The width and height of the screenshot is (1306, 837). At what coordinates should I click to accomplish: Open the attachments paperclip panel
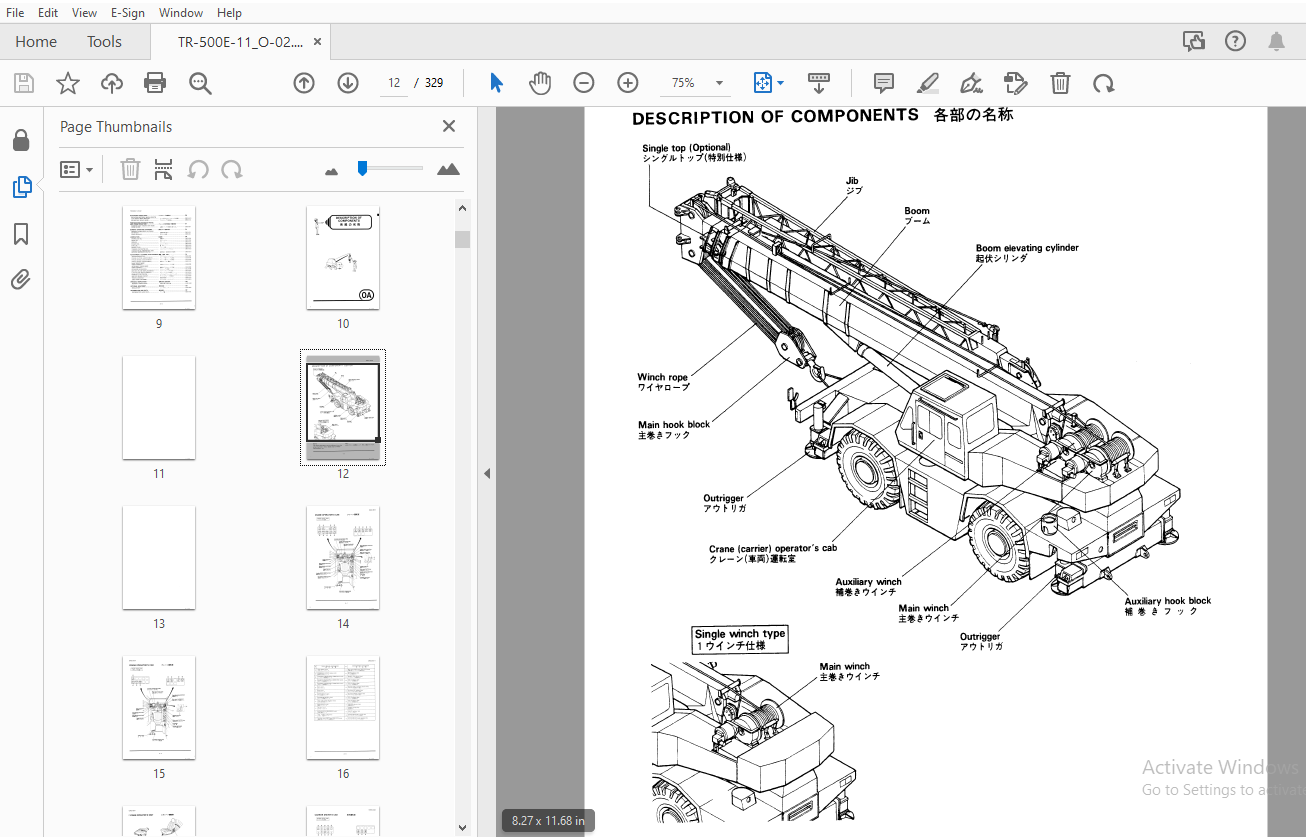[21, 280]
